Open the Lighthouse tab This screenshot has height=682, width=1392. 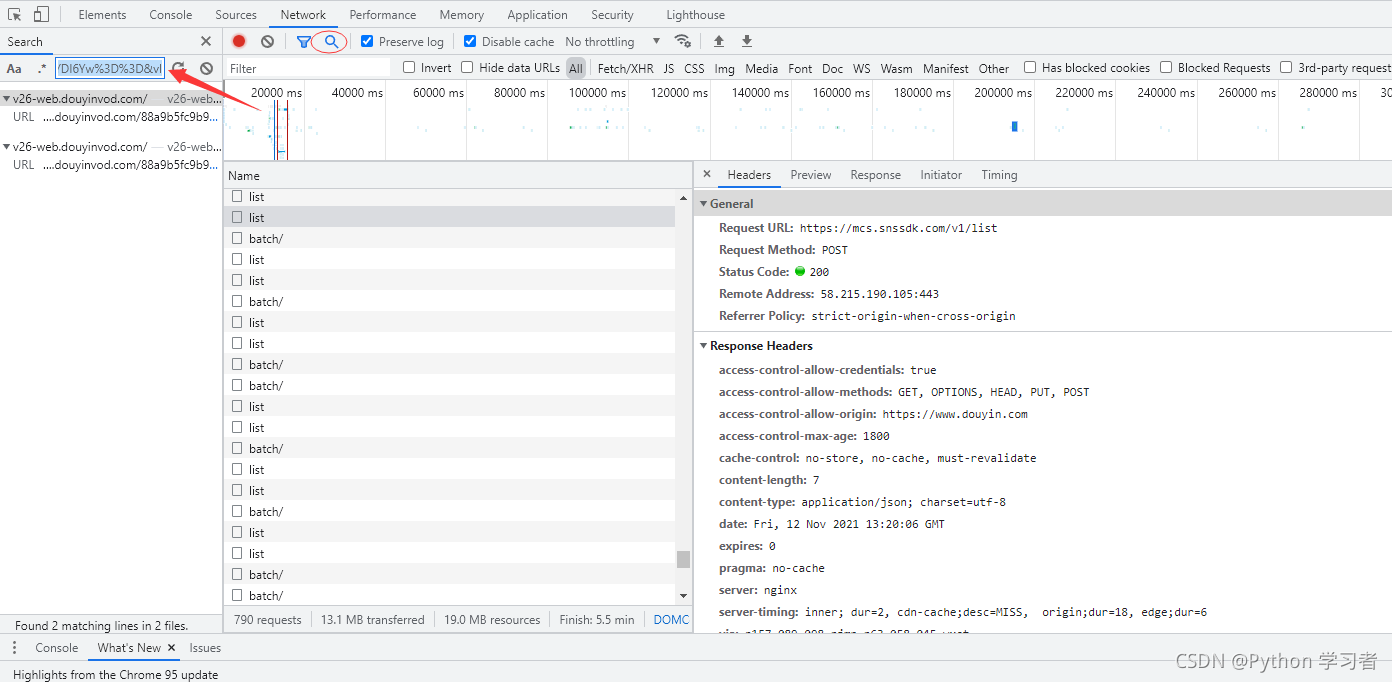point(695,14)
